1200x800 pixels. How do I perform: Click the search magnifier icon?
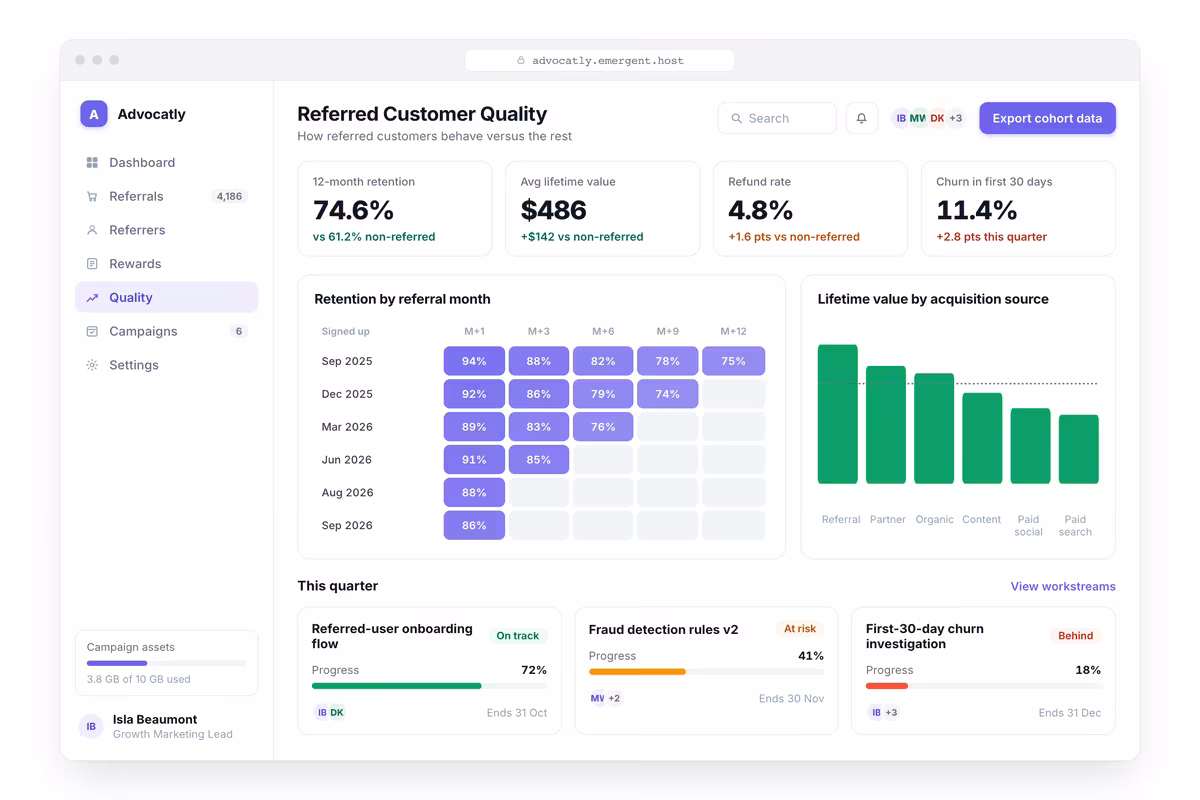[x=737, y=118]
